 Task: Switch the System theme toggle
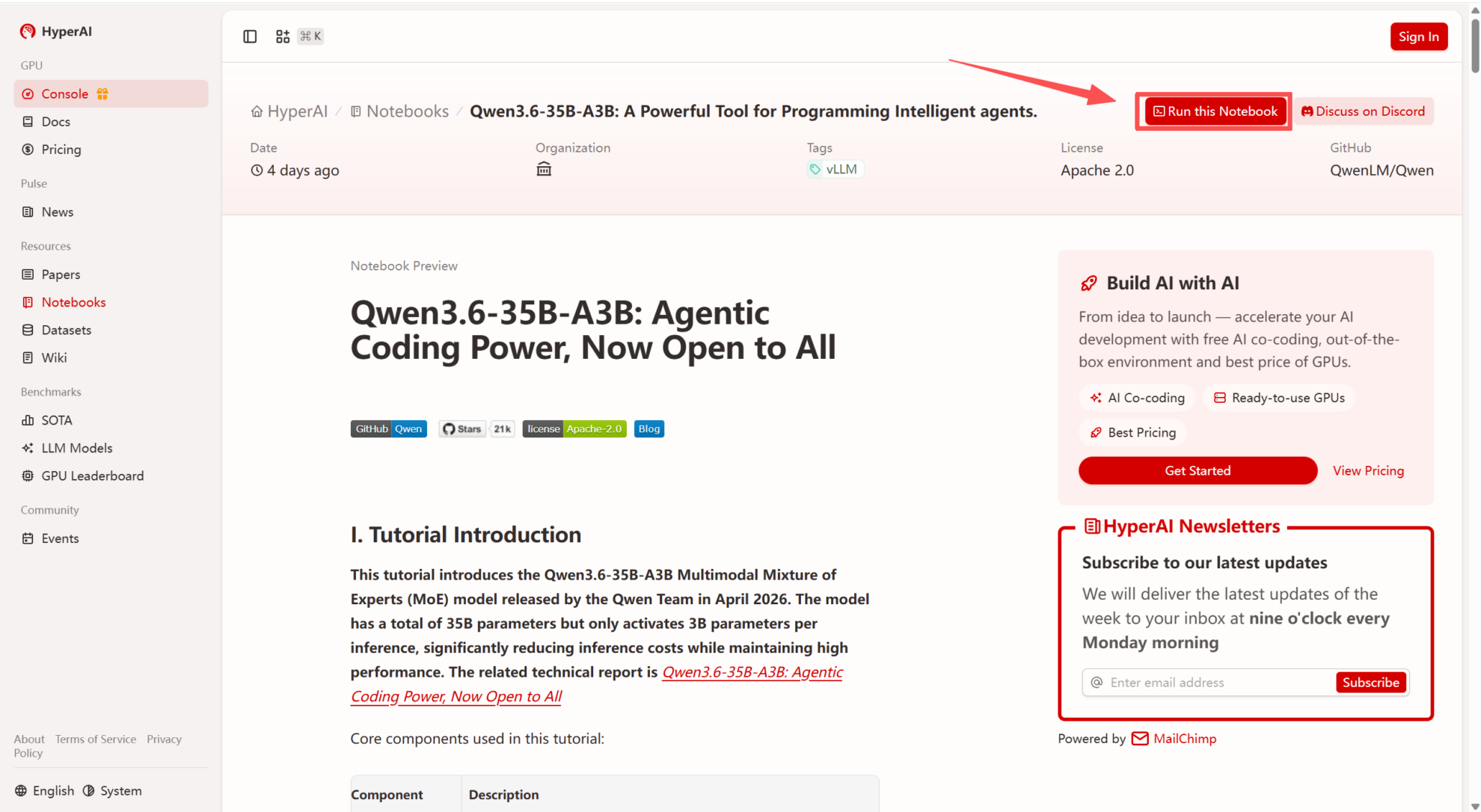(112, 790)
